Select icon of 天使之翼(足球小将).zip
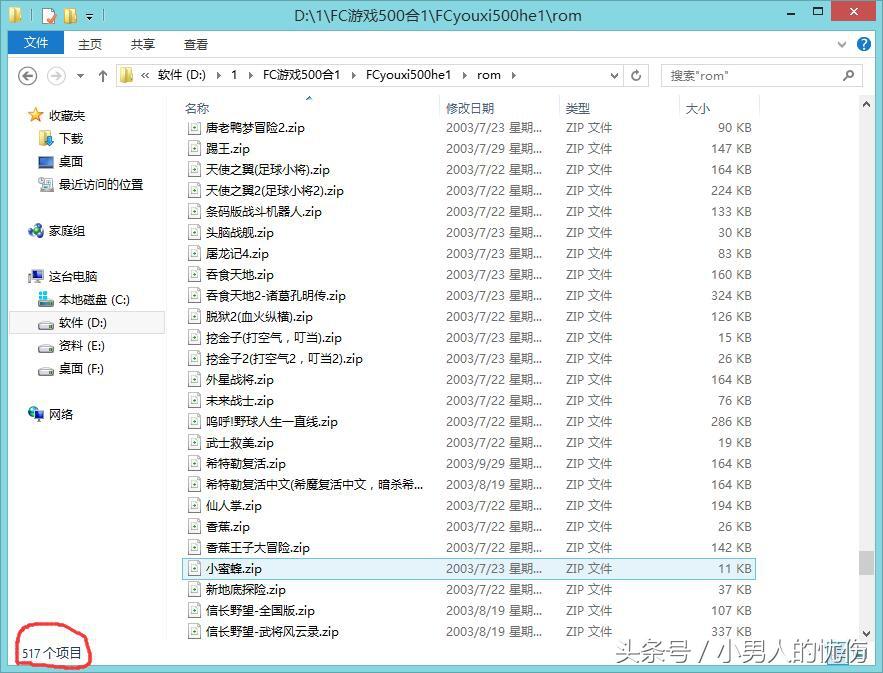 pos(194,170)
